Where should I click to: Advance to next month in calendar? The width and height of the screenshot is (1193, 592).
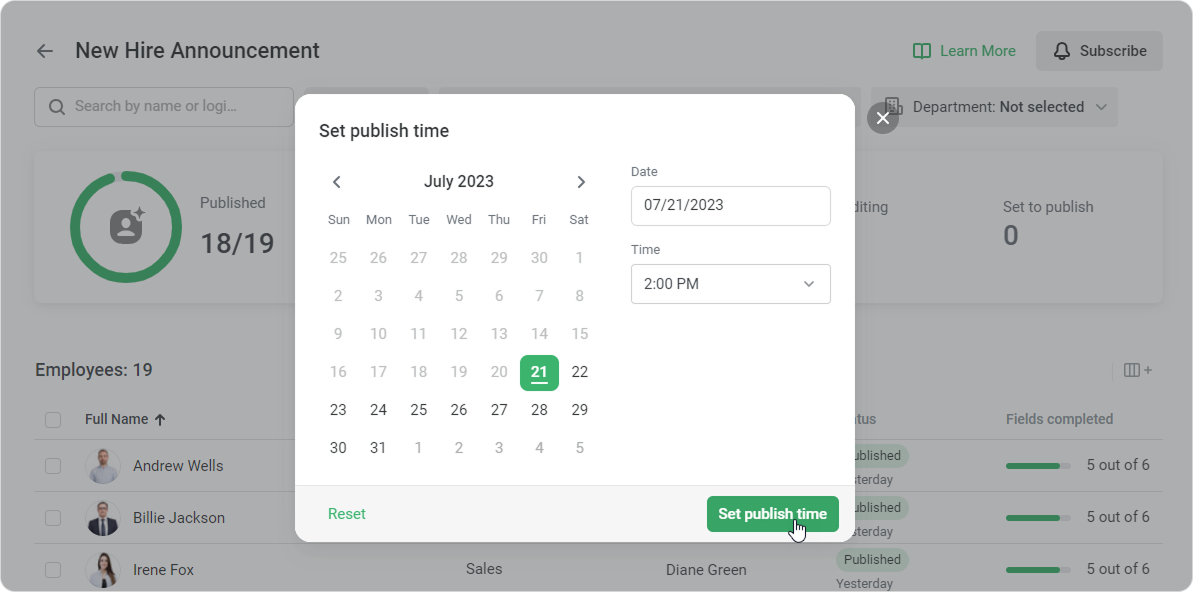coord(581,182)
